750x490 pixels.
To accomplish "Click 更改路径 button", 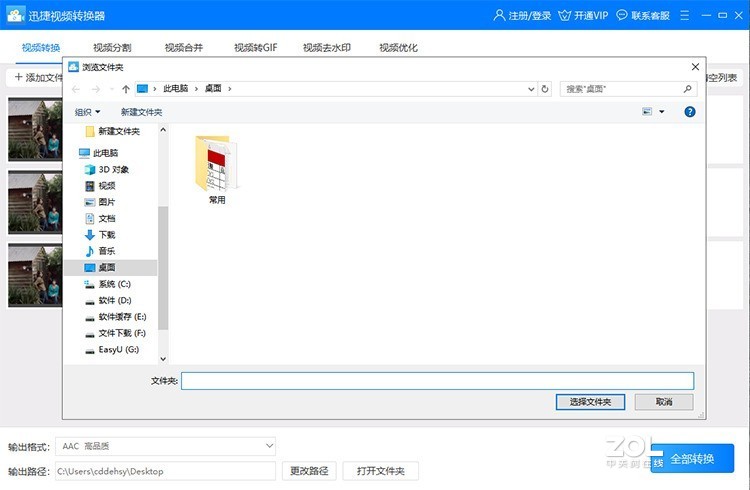I will point(309,471).
